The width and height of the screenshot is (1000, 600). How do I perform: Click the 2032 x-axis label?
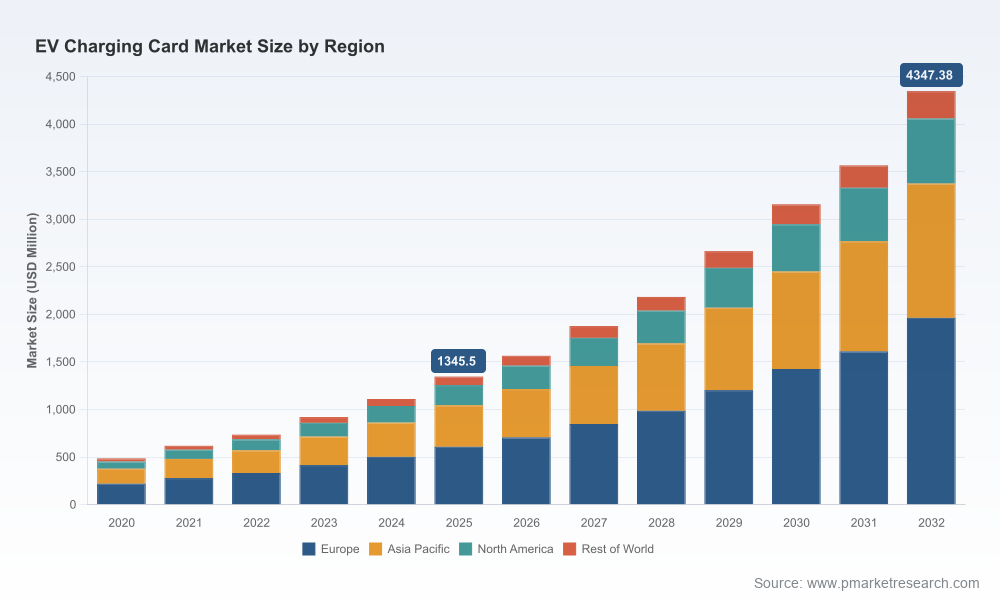[x=931, y=523]
